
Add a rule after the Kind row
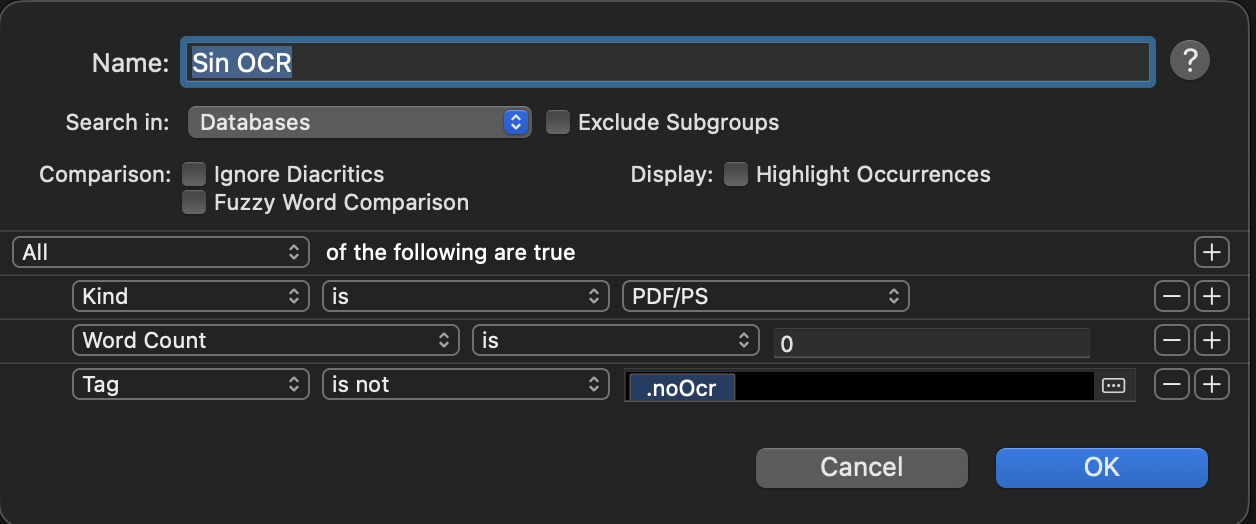(x=1211, y=296)
